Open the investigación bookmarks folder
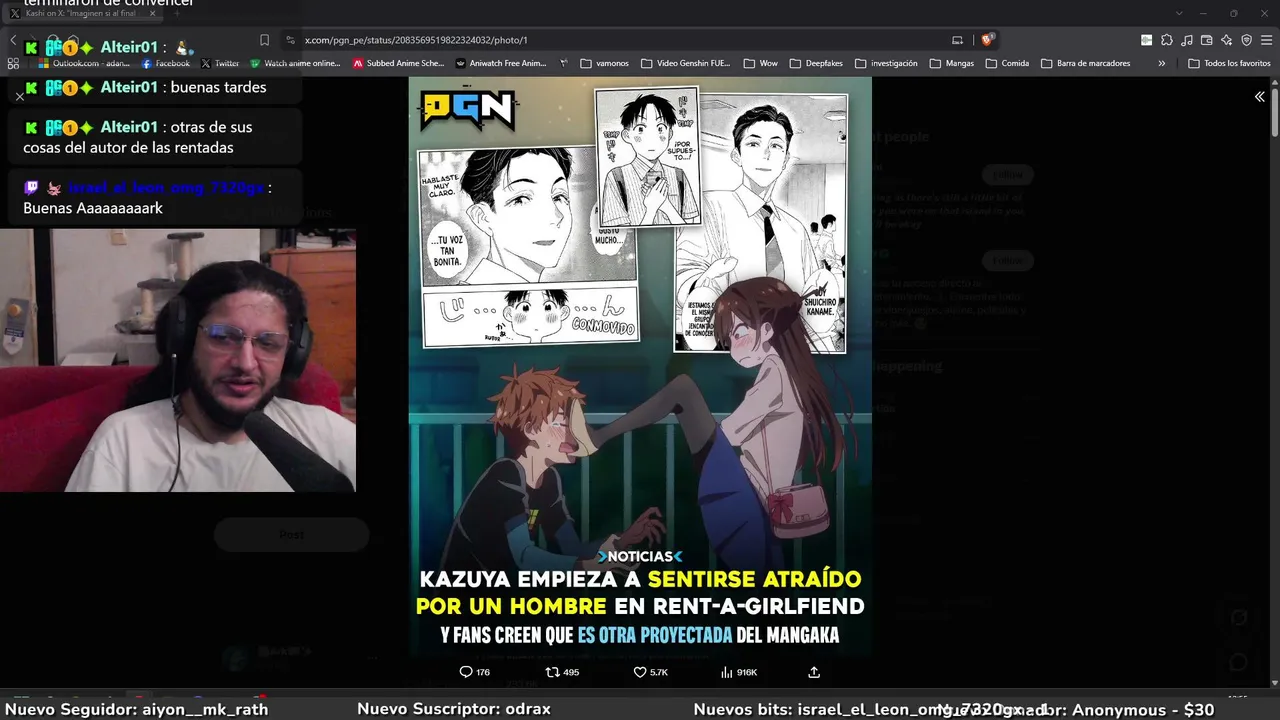The width and height of the screenshot is (1280, 720). [886, 63]
